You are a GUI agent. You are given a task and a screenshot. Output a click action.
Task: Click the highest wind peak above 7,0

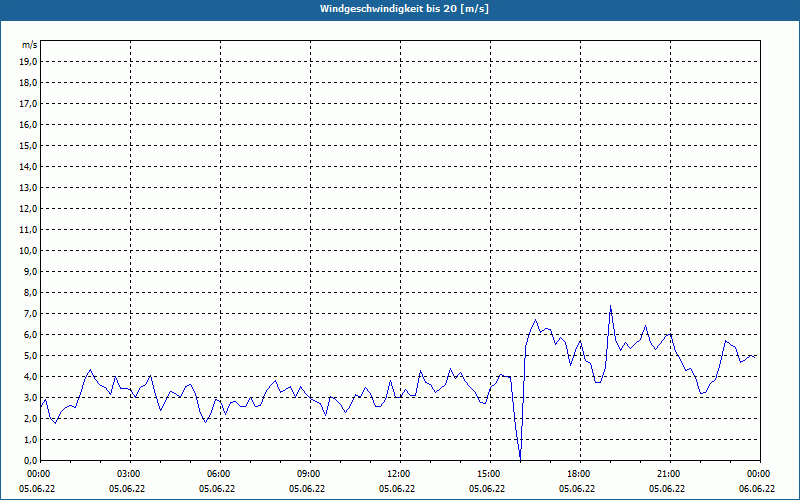coord(610,307)
